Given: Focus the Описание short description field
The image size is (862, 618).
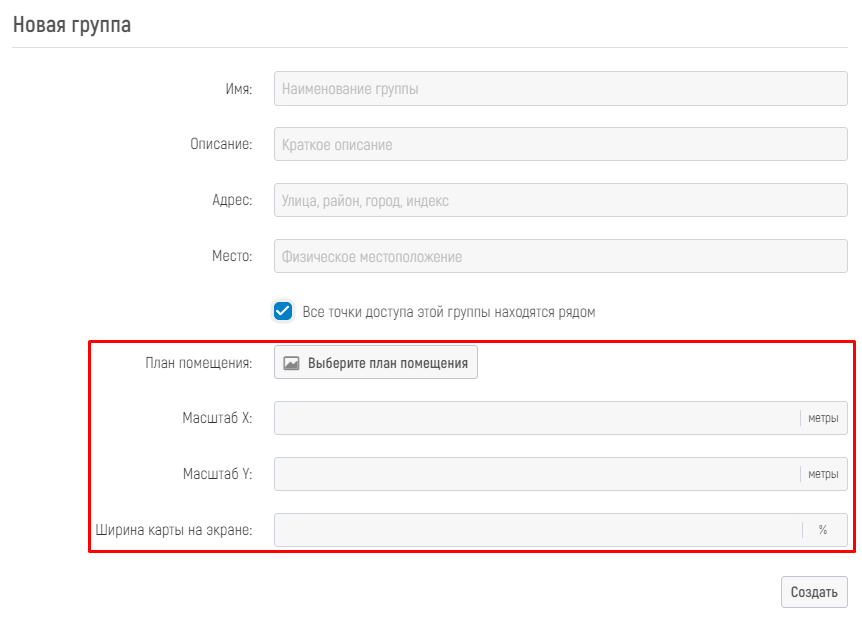Looking at the screenshot, I should (560, 144).
